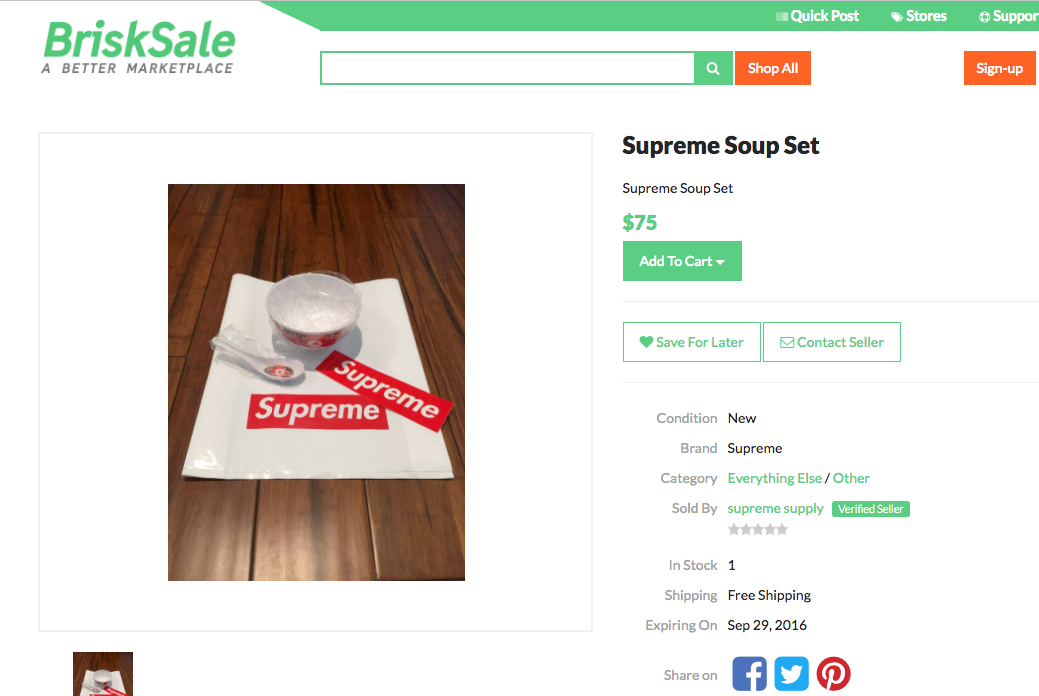
Task: Save item with Save For Later
Action: pos(692,342)
